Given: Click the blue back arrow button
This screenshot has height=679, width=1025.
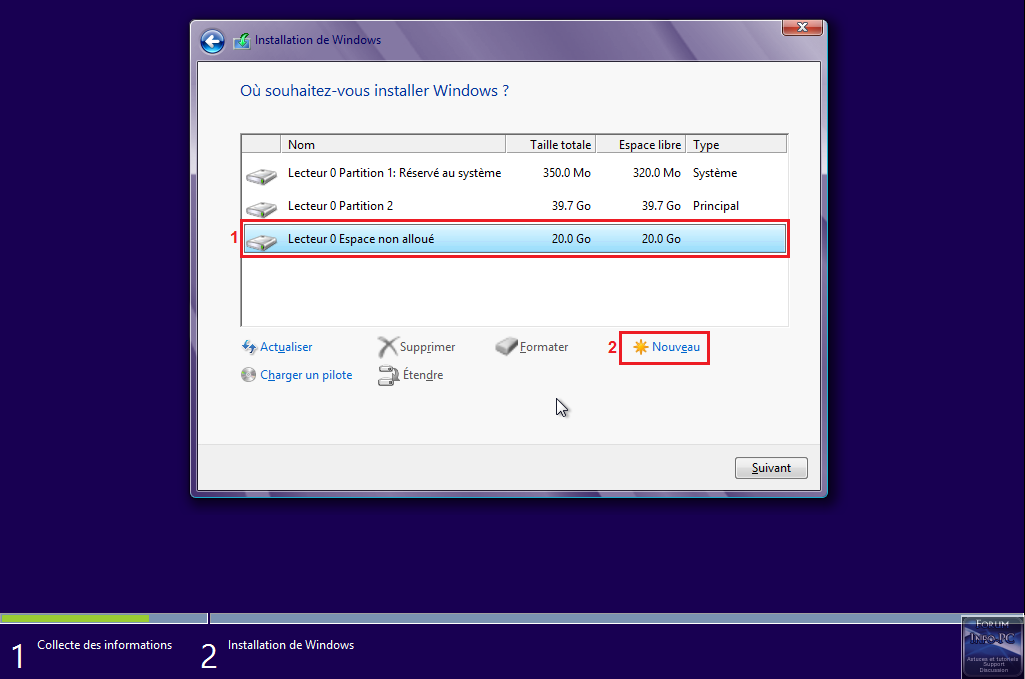Looking at the screenshot, I should point(212,41).
